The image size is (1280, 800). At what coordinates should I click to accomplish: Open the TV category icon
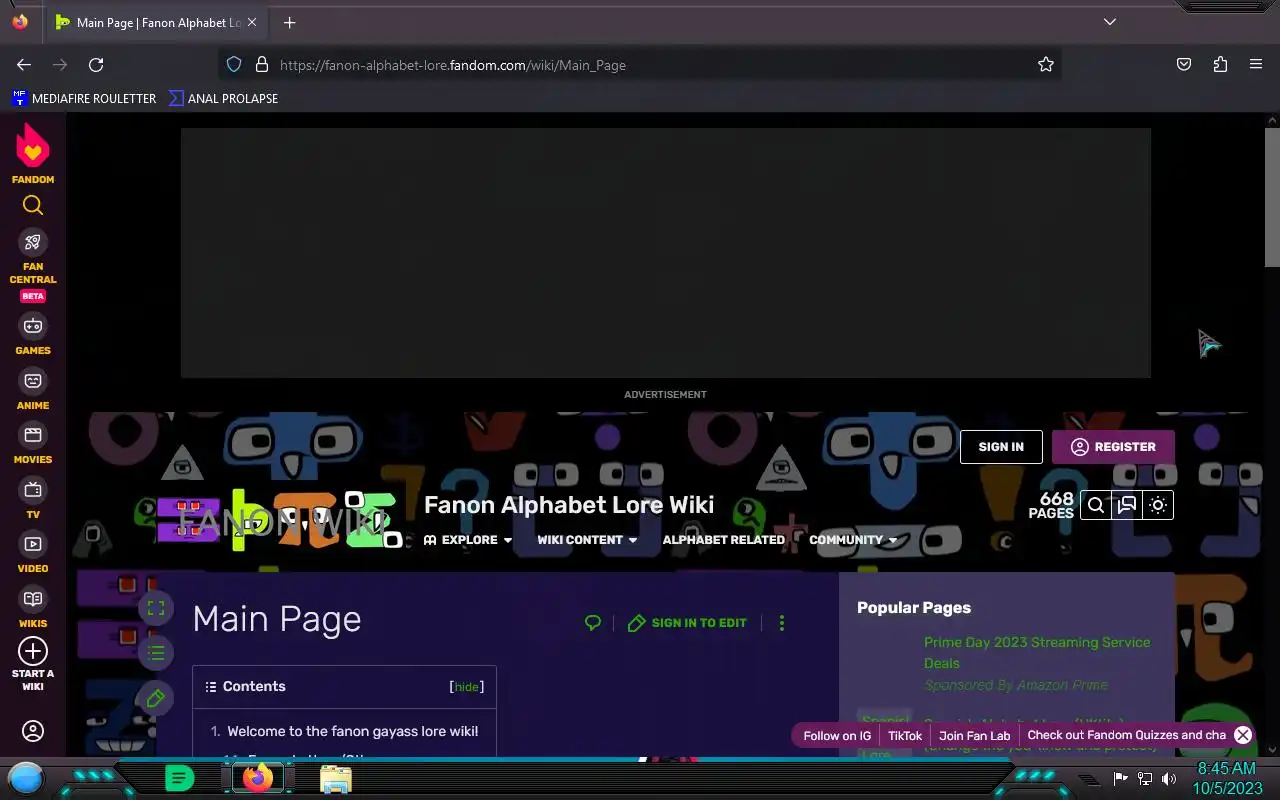[33, 490]
